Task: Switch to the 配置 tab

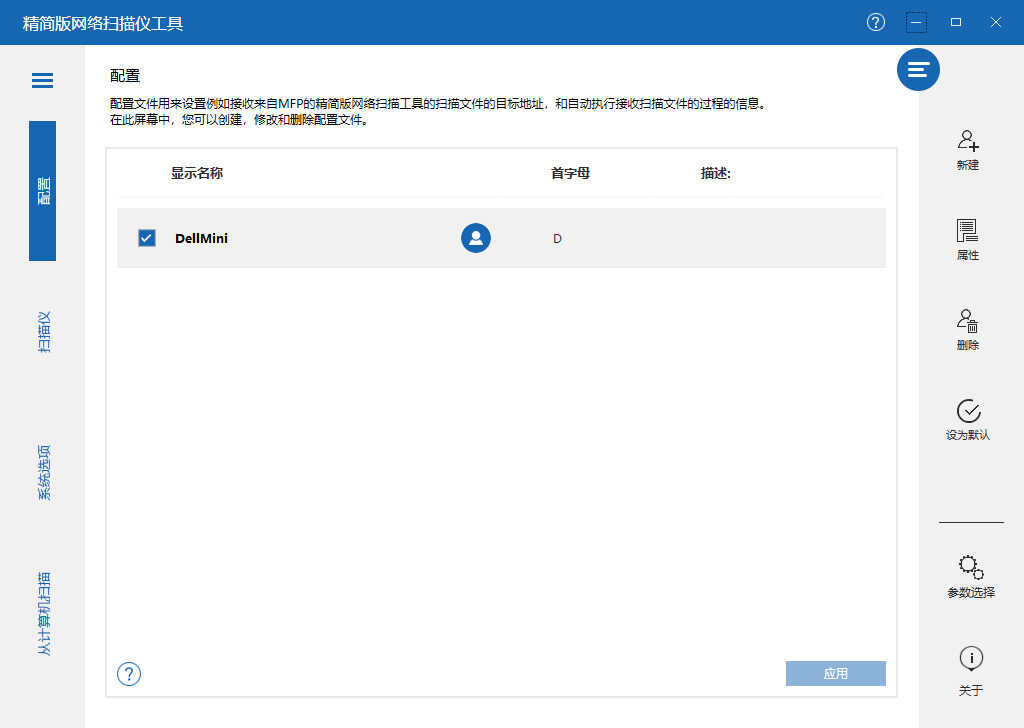Action: click(x=42, y=191)
